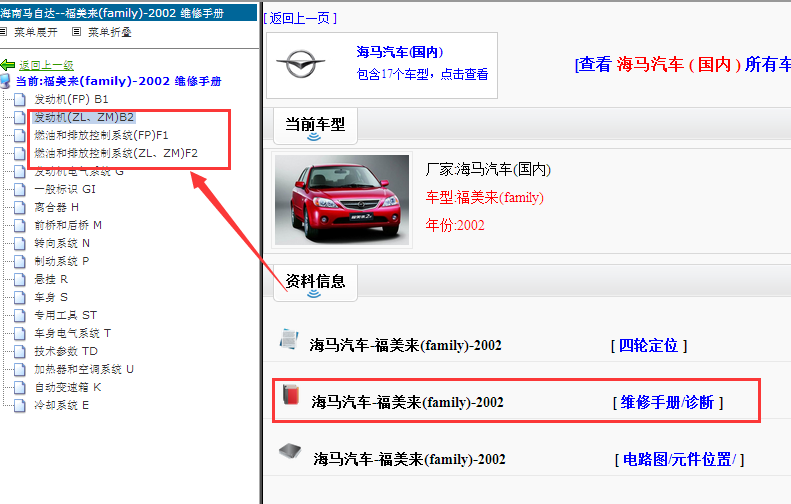Screen dimensions: 791x504
Task: Click document icon in 四轮定位 row
Action: tap(289, 339)
